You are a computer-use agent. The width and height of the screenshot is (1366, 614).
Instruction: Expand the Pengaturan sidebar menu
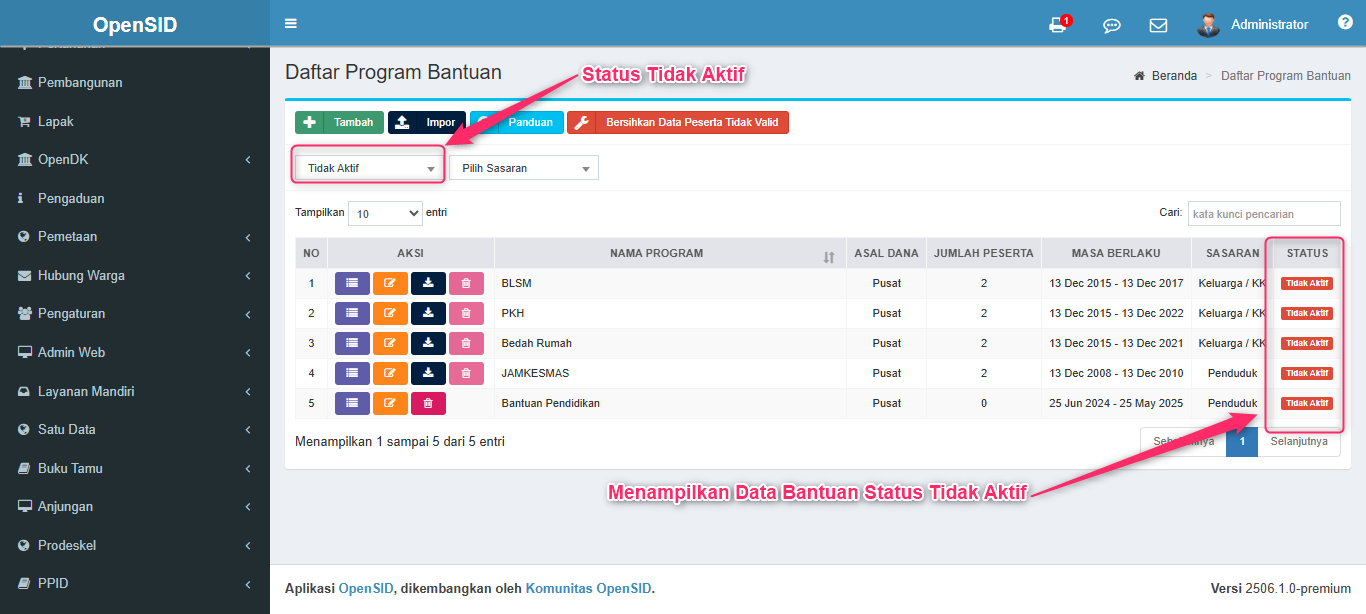(x=135, y=314)
